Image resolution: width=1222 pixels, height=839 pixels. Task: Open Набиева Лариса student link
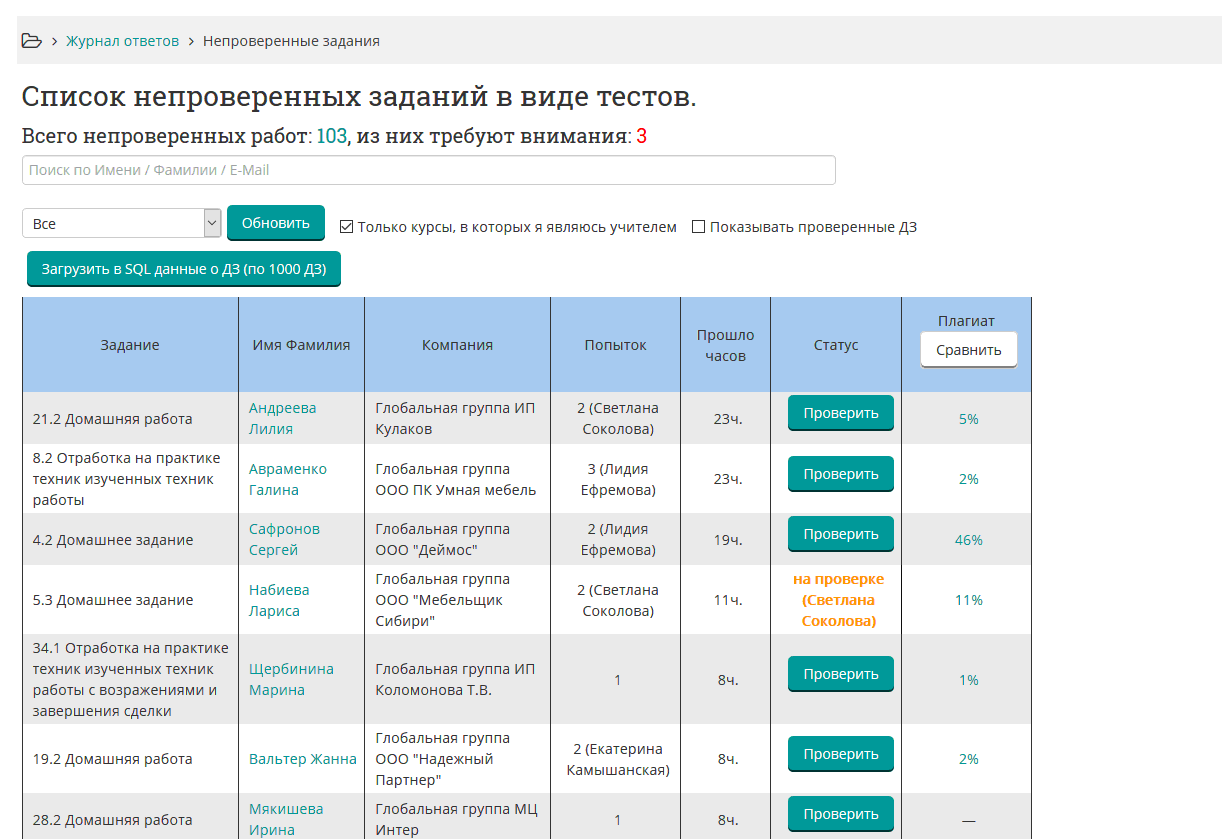tap(279, 600)
